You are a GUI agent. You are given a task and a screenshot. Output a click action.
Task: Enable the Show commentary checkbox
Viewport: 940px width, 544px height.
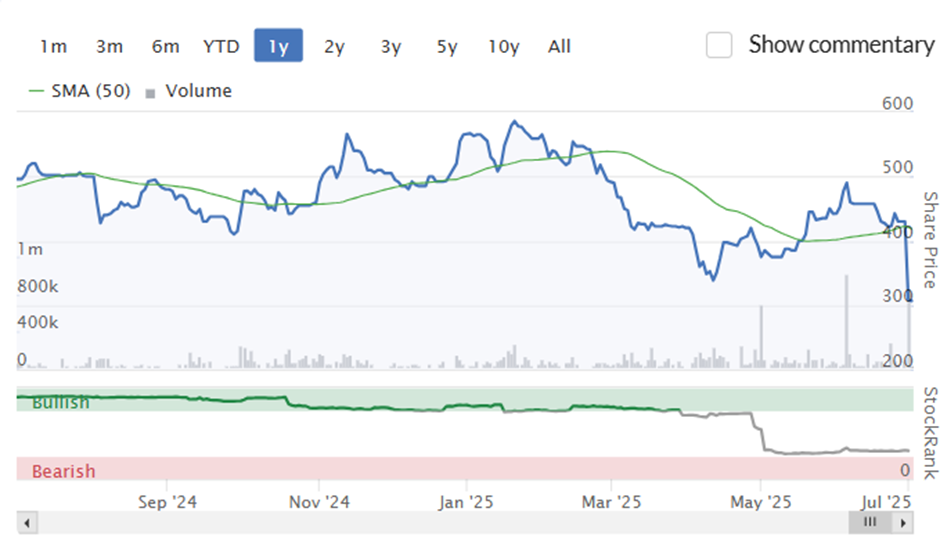click(x=719, y=45)
